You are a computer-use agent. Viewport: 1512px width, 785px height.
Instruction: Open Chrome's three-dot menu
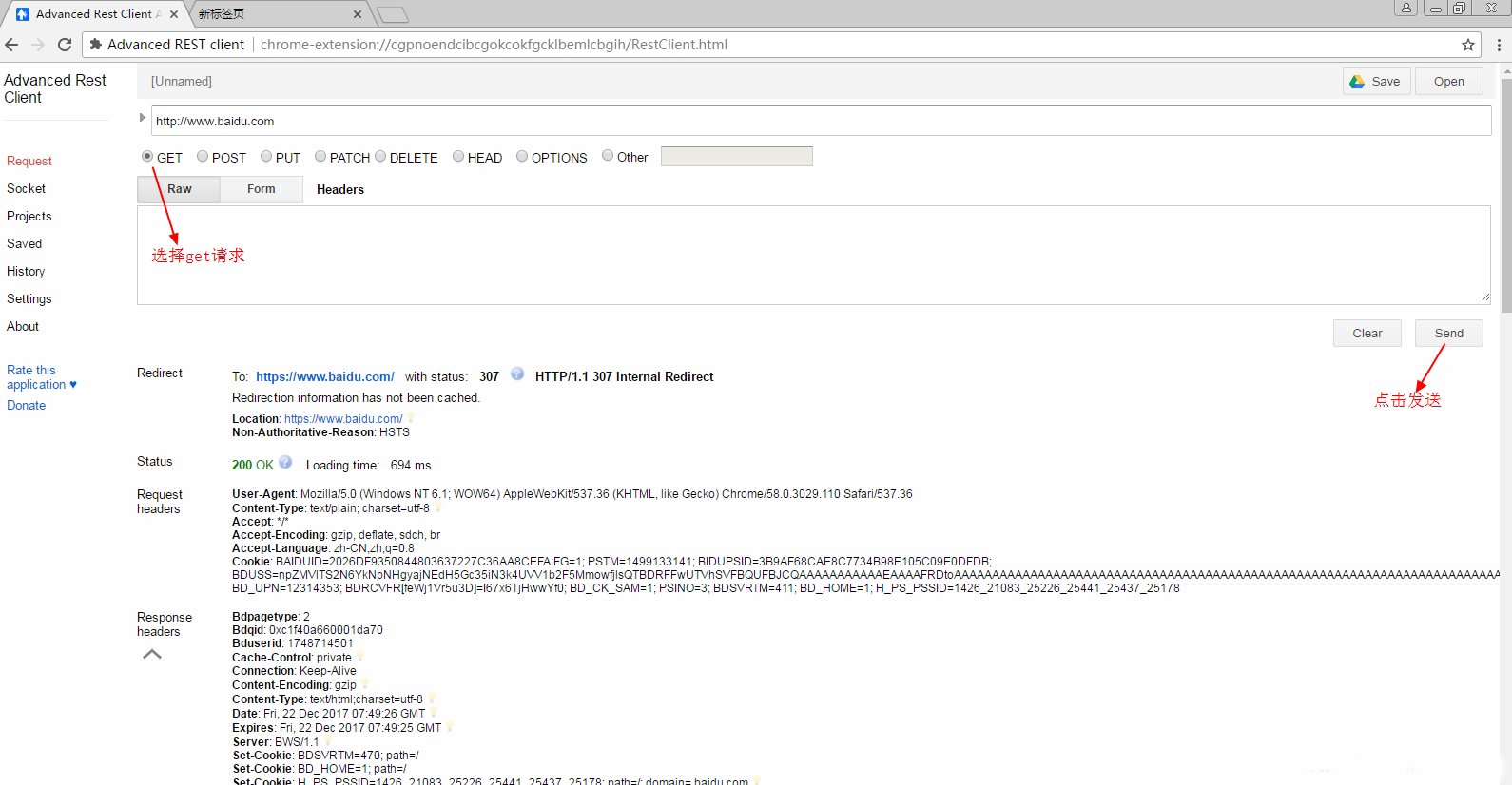coord(1499,45)
